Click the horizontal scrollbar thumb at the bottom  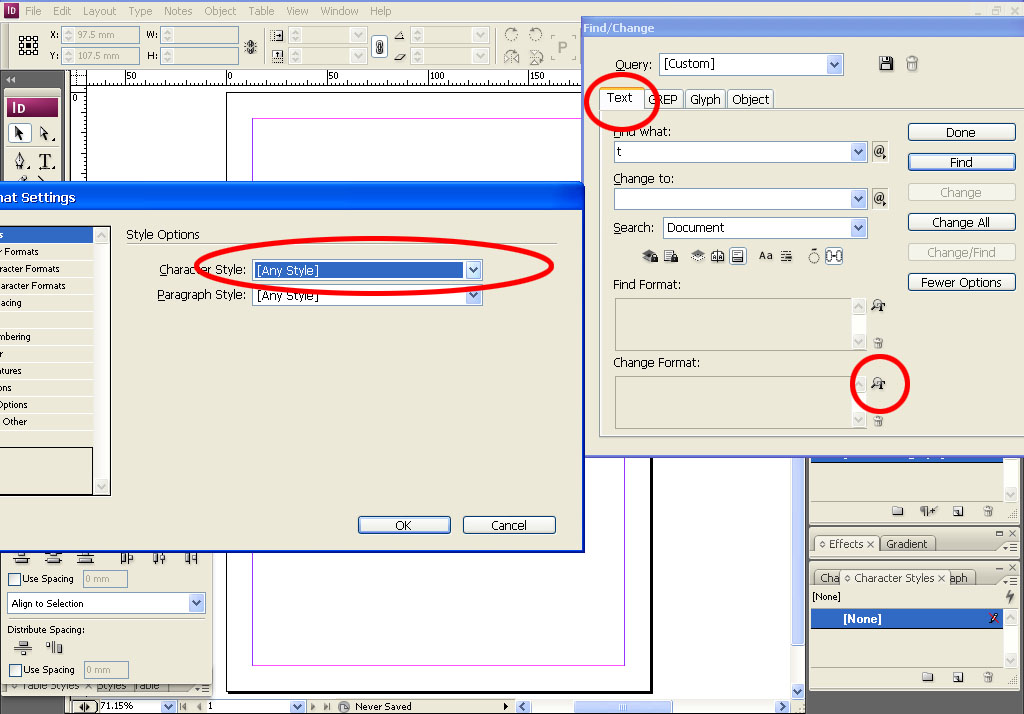tap(622, 706)
